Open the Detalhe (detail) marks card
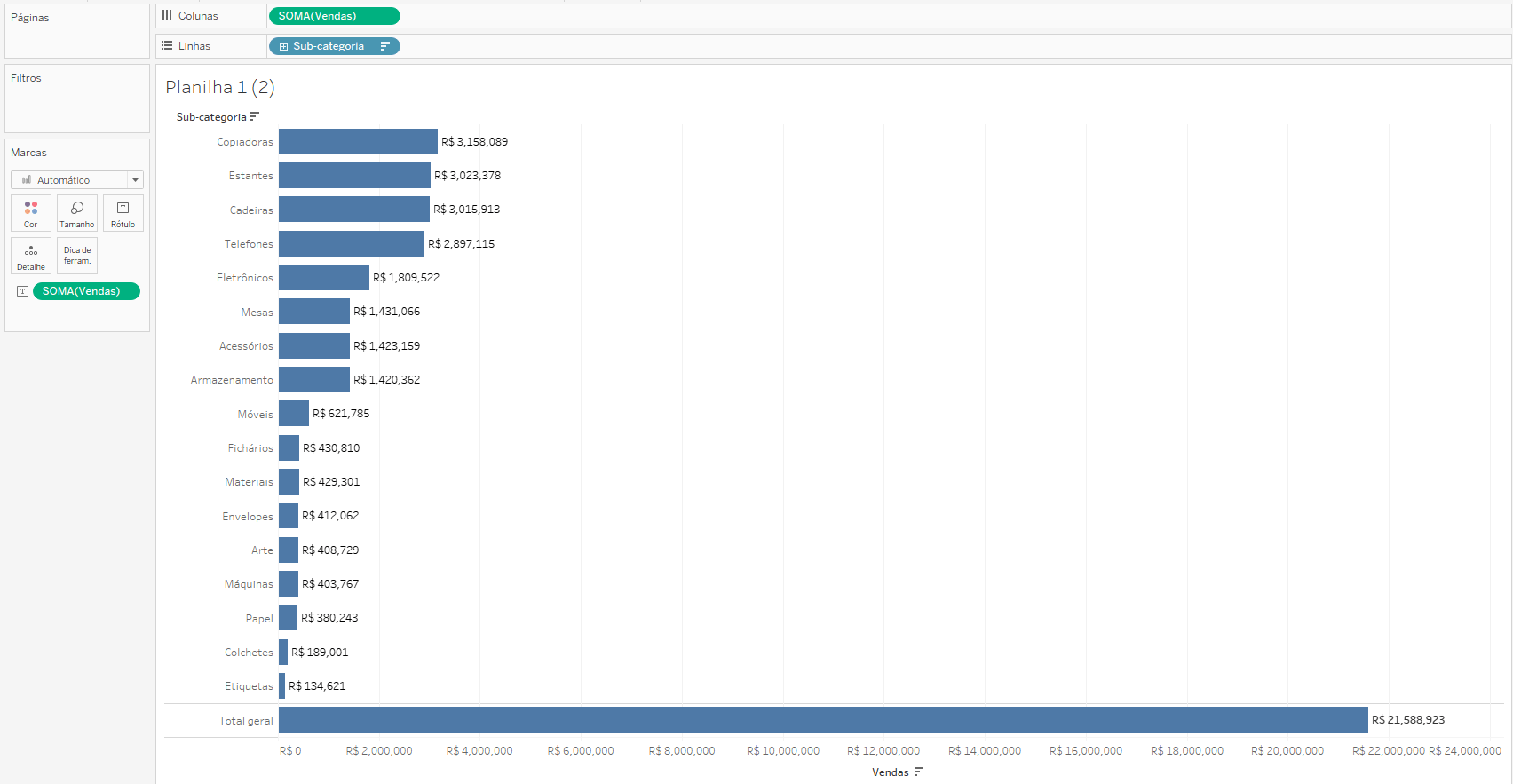The width and height of the screenshot is (1513, 784). pos(31,256)
